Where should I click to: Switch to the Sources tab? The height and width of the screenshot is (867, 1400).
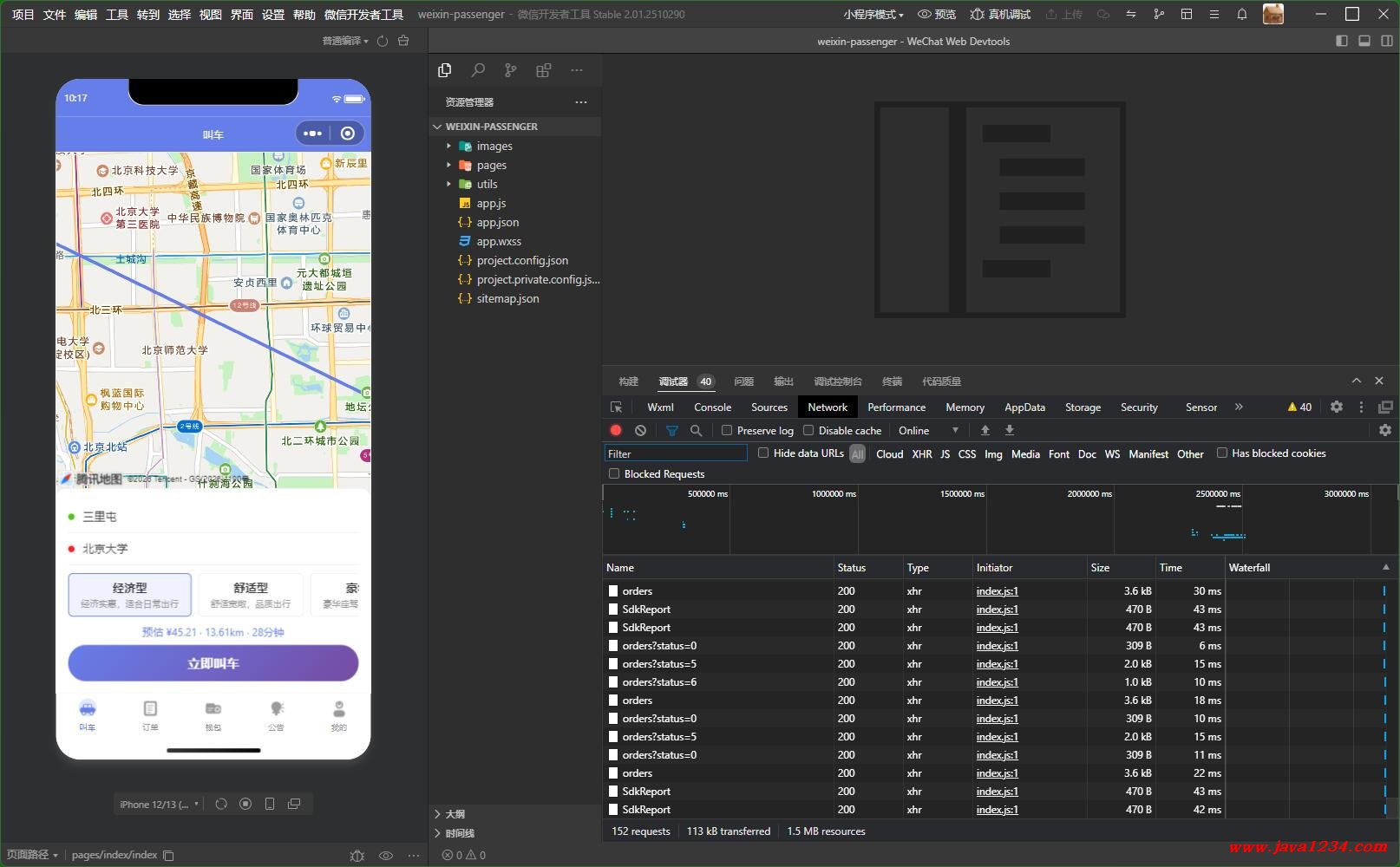point(769,407)
